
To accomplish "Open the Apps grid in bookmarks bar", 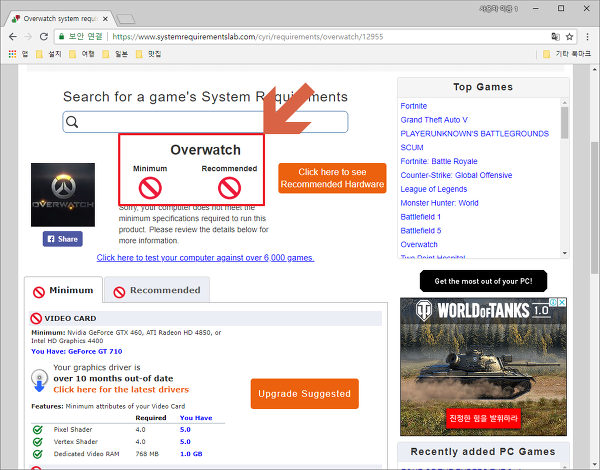I will coord(12,54).
